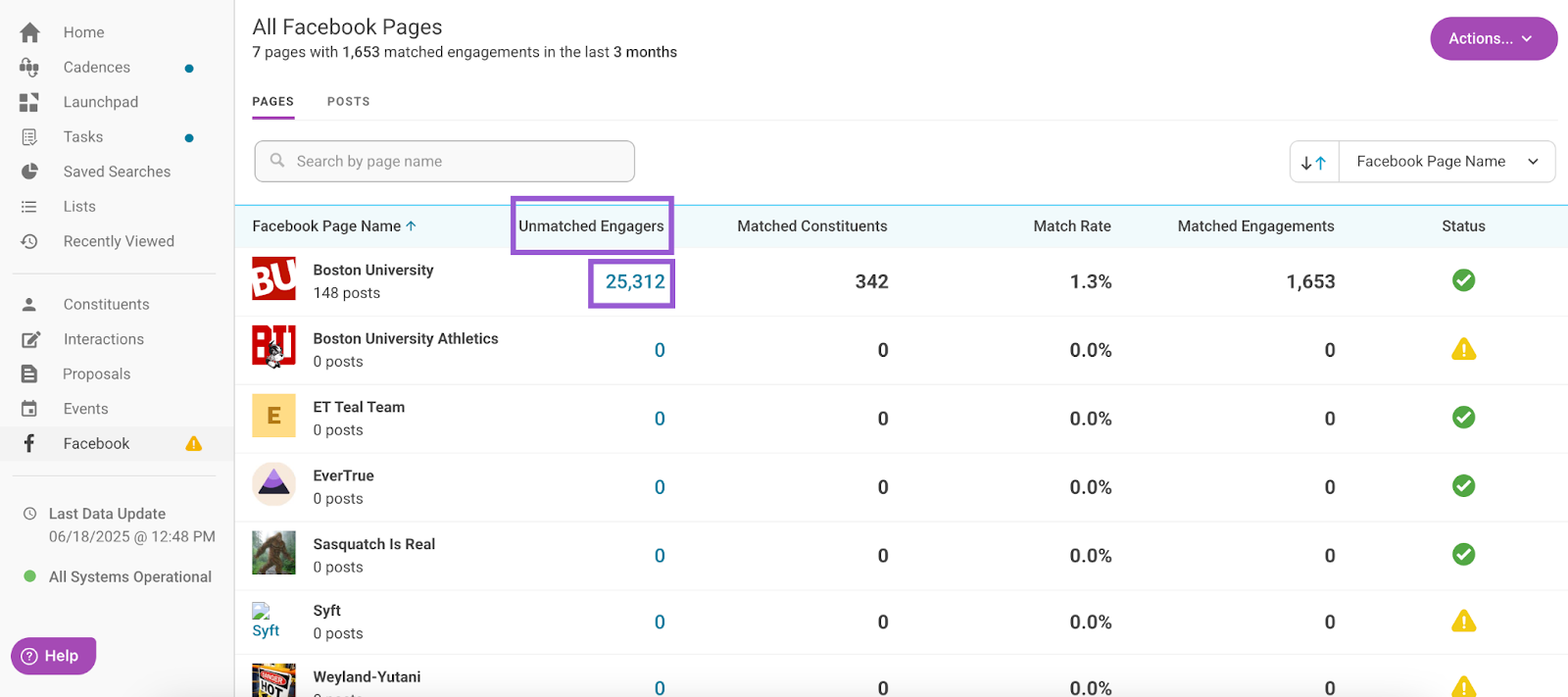Screen dimensions: 1568x697
Task: Open the Sasquatch Is Real page
Action: [x=374, y=544]
